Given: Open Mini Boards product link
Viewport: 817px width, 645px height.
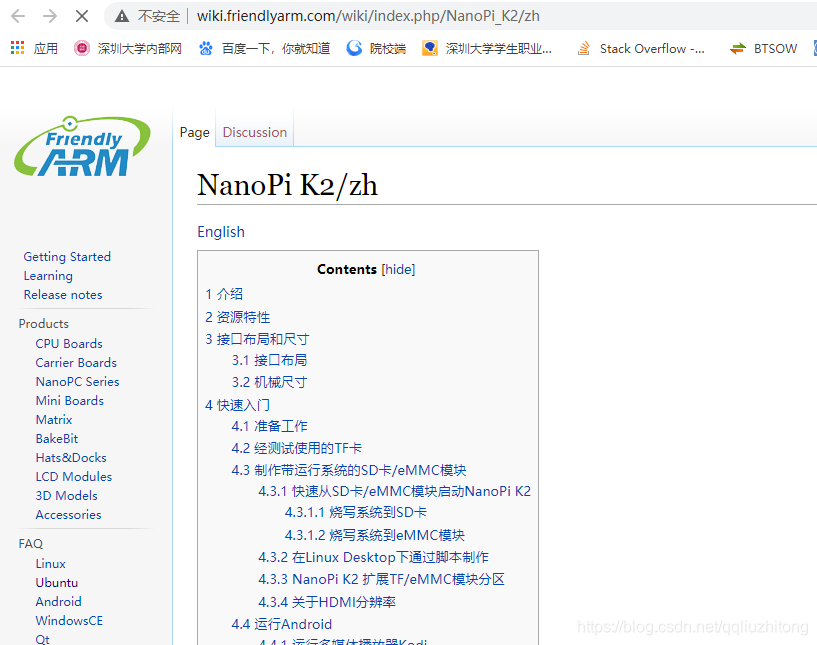Looking at the screenshot, I should point(70,401).
